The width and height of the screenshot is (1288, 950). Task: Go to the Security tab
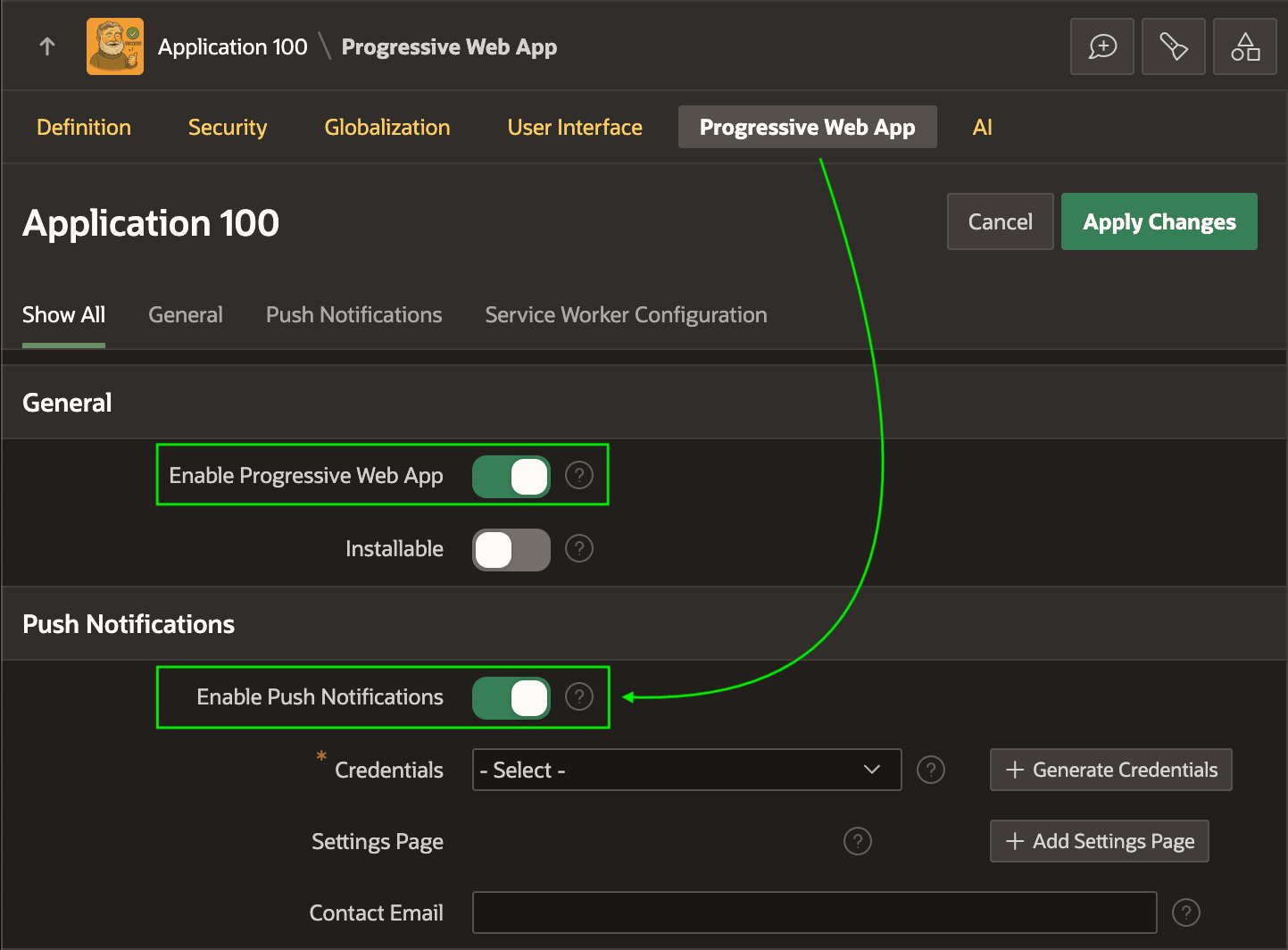[x=228, y=127]
